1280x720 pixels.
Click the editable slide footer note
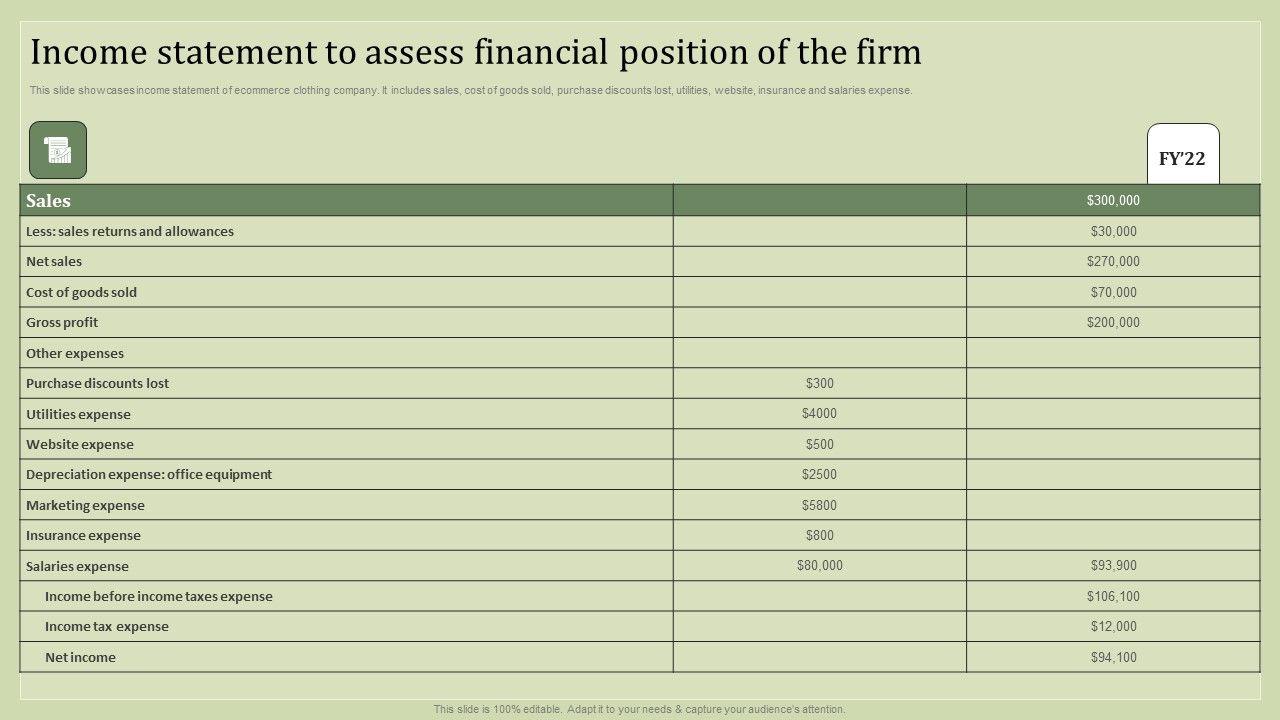click(639, 709)
